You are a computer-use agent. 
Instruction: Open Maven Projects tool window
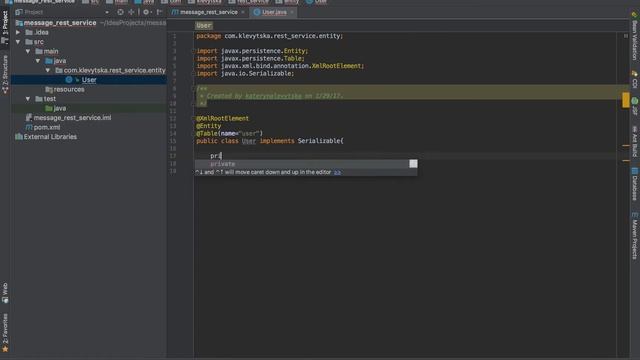635,236
